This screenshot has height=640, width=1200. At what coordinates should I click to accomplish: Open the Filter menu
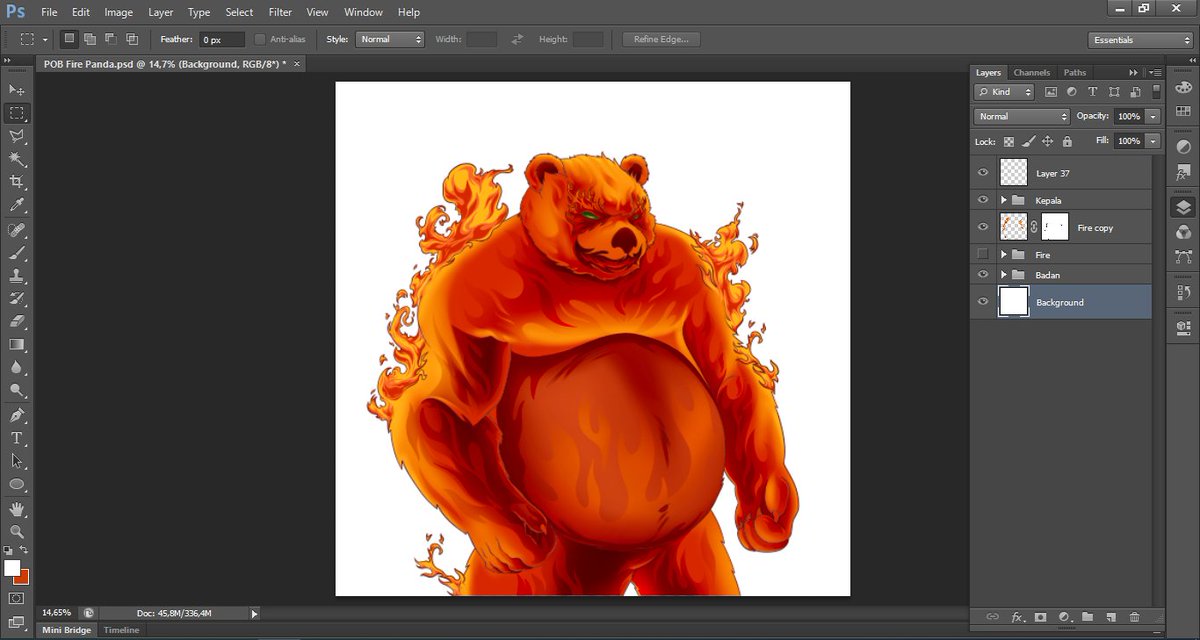tap(280, 12)
